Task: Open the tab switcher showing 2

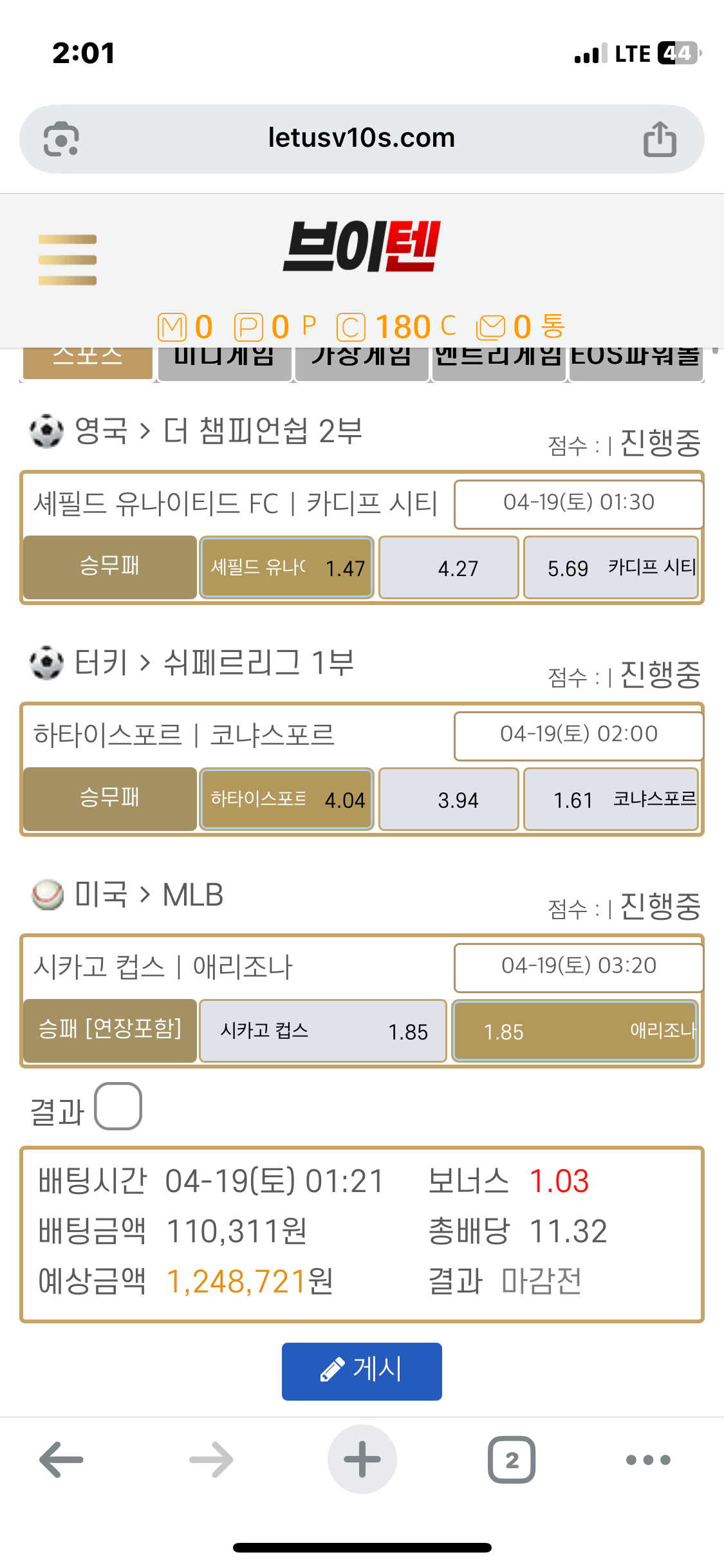Action: 512,1460
